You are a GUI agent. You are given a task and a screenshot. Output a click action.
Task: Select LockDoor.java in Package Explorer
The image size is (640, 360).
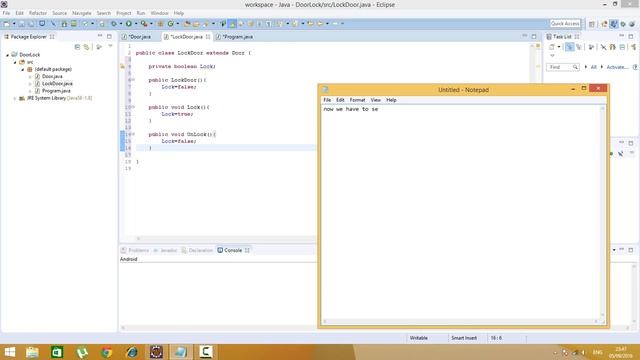[x=57, y=84]
